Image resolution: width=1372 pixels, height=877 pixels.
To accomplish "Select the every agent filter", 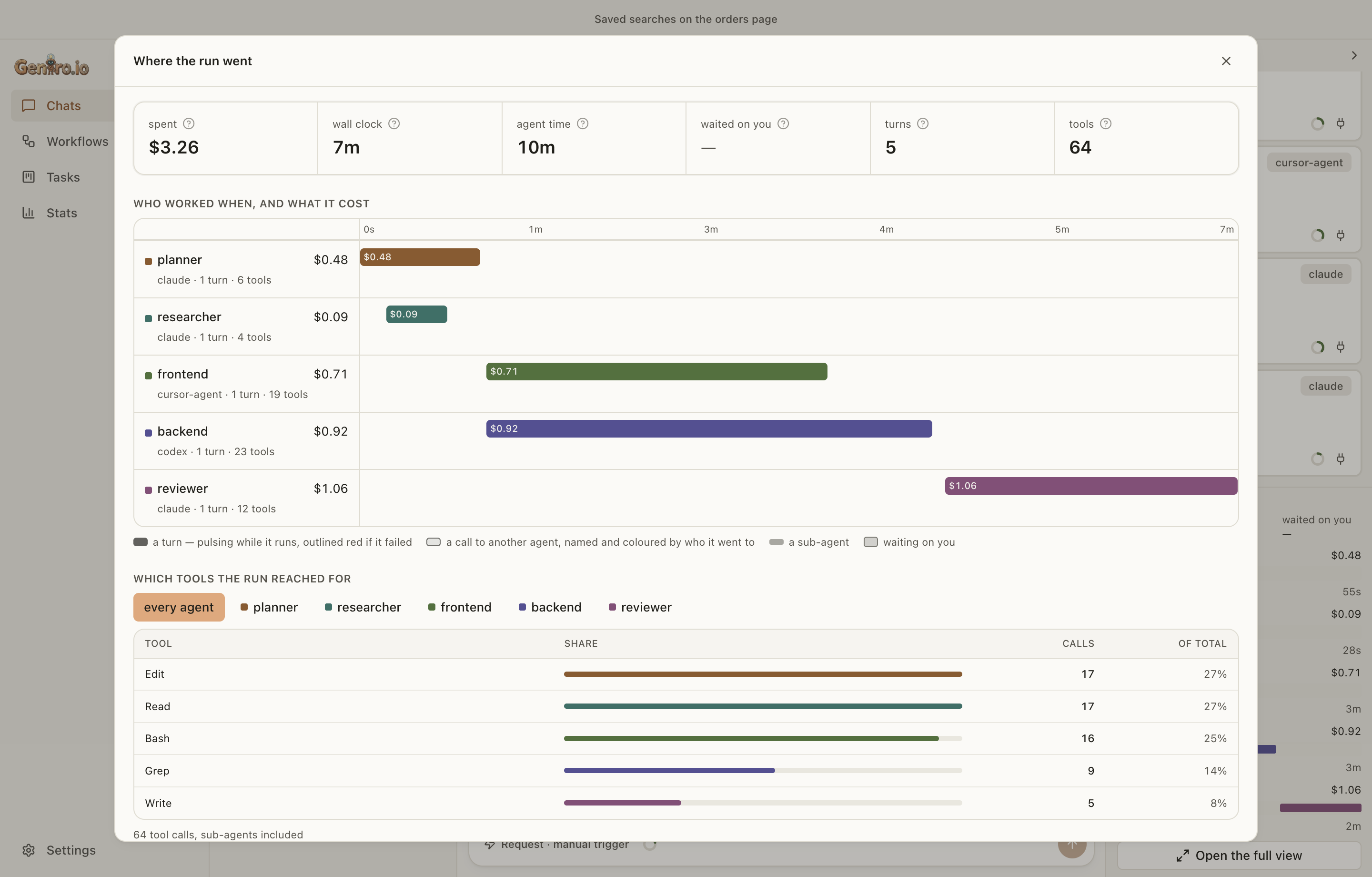I will click(179, 607).
